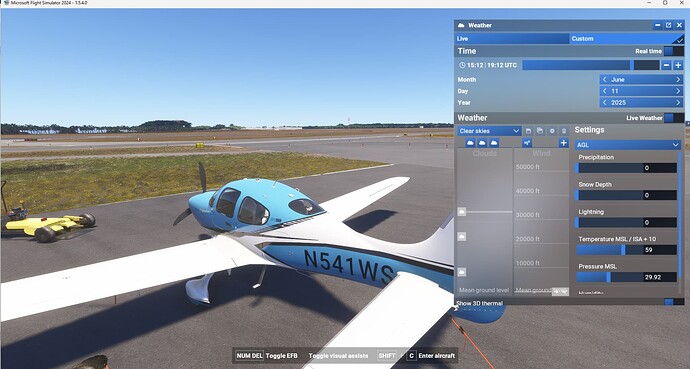Click the cloud icon in the Weather title bar
Image resolution: width=690 pixels, height=369 pixels.
[461, 26]
